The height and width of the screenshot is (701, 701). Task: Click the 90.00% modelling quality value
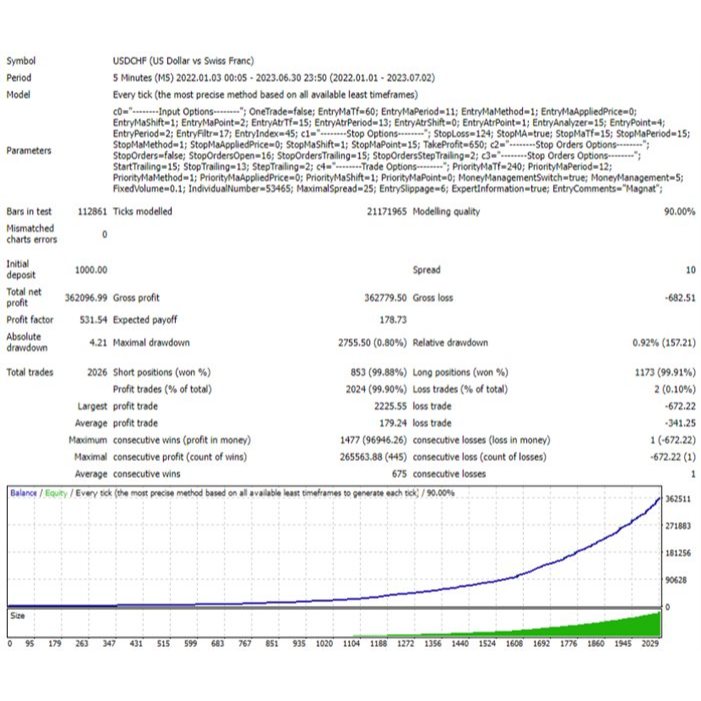pyautogui.click(x=678, y=212)
